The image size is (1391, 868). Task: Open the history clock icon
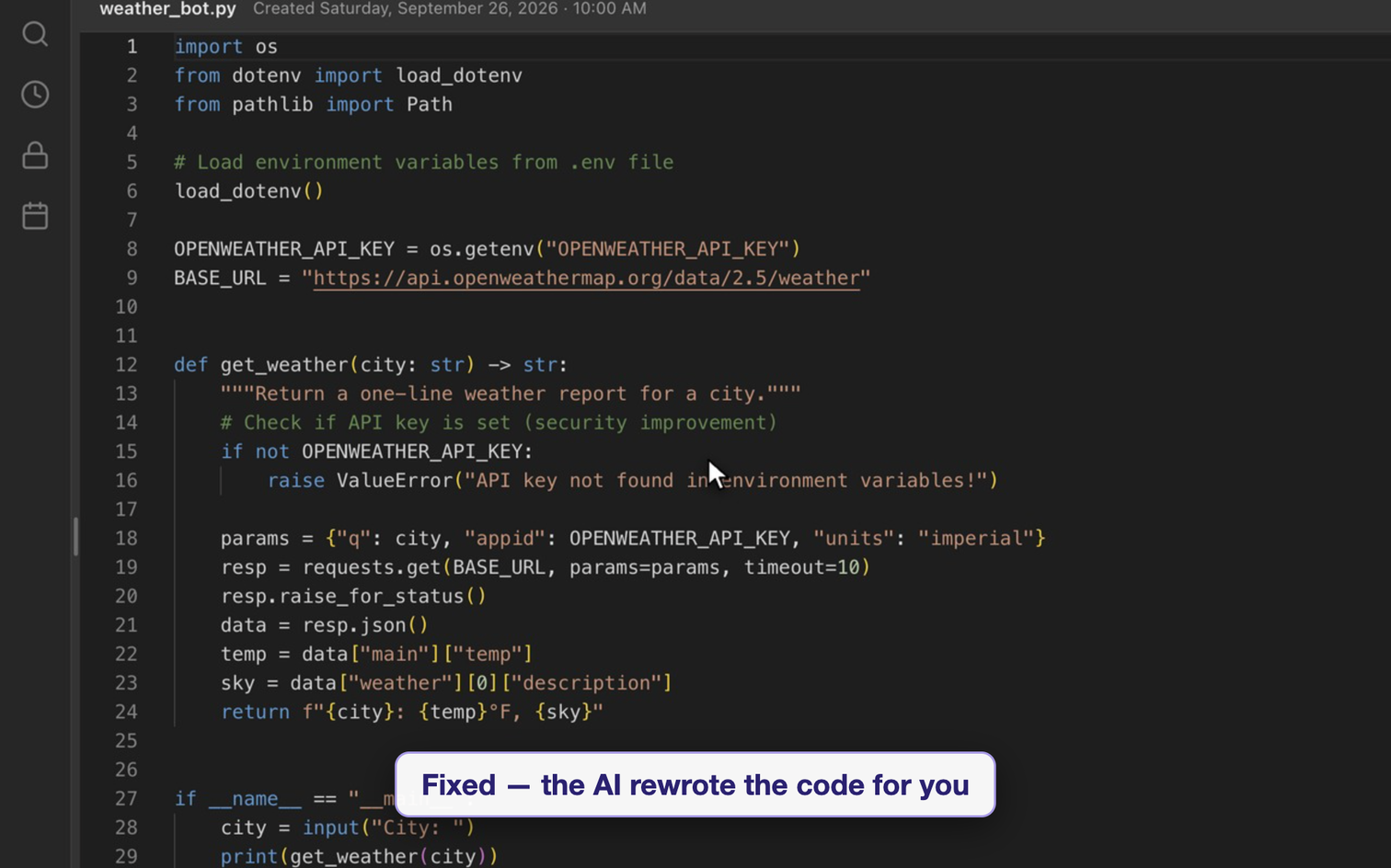tap(35, 94)
